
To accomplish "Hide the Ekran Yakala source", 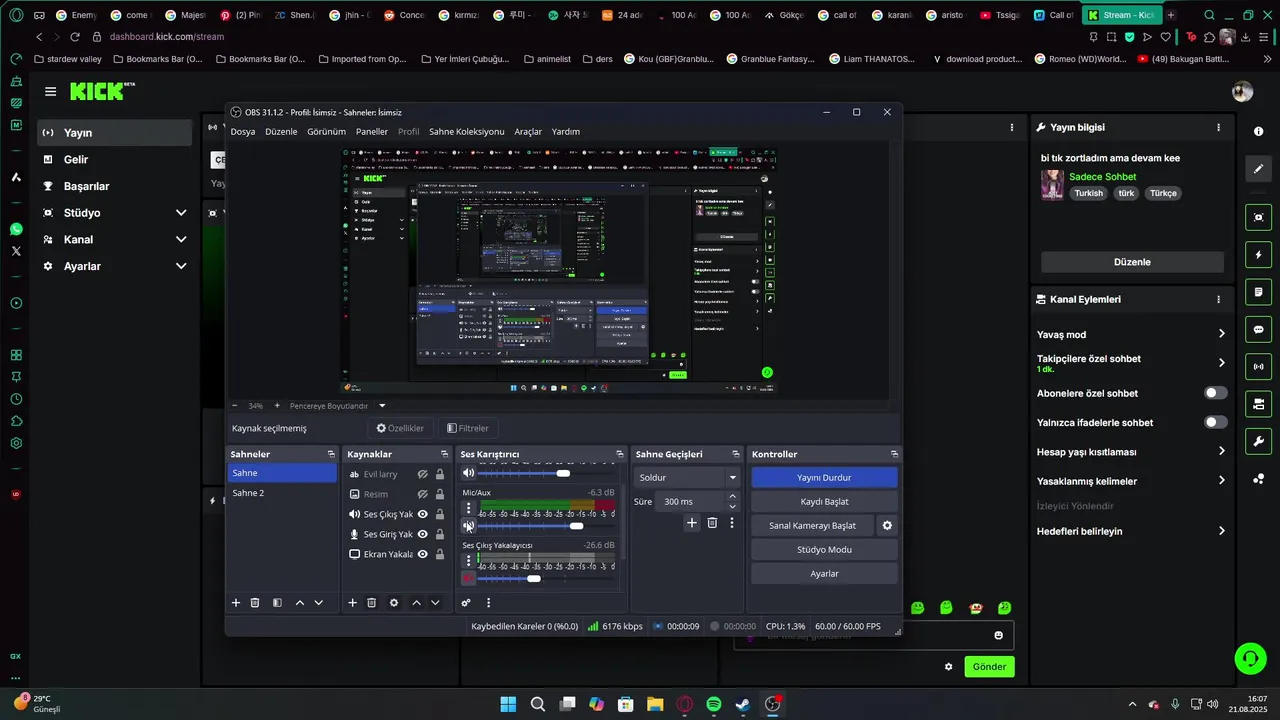I will 422,554.
